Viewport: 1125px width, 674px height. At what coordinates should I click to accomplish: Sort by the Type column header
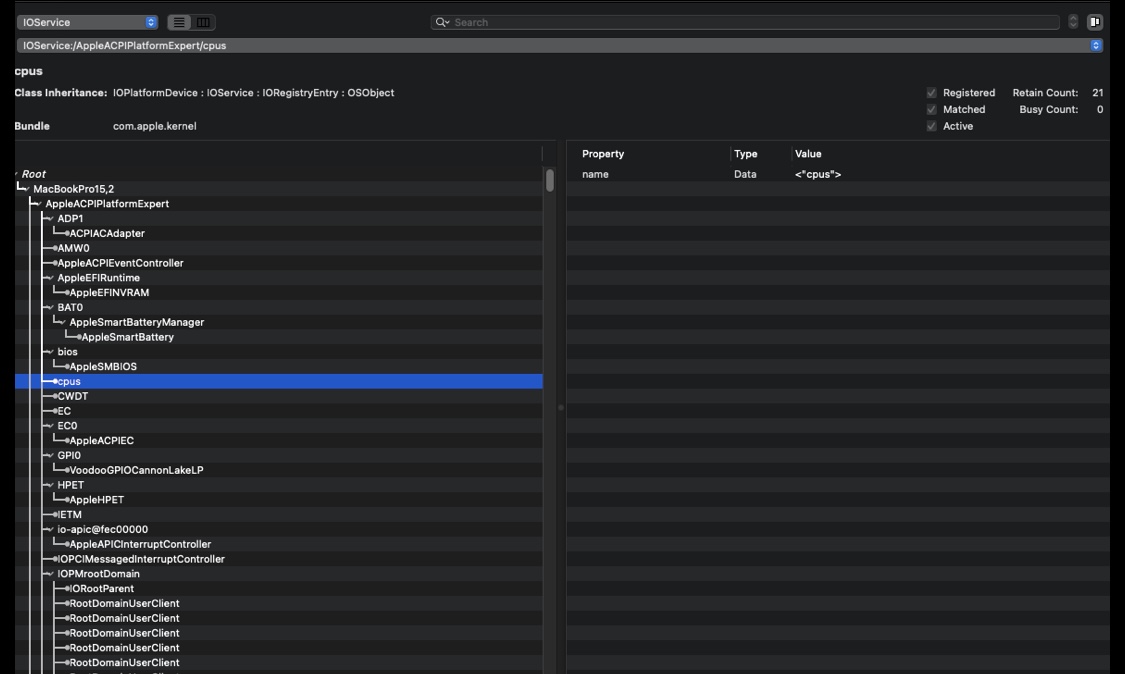point(746,154)
